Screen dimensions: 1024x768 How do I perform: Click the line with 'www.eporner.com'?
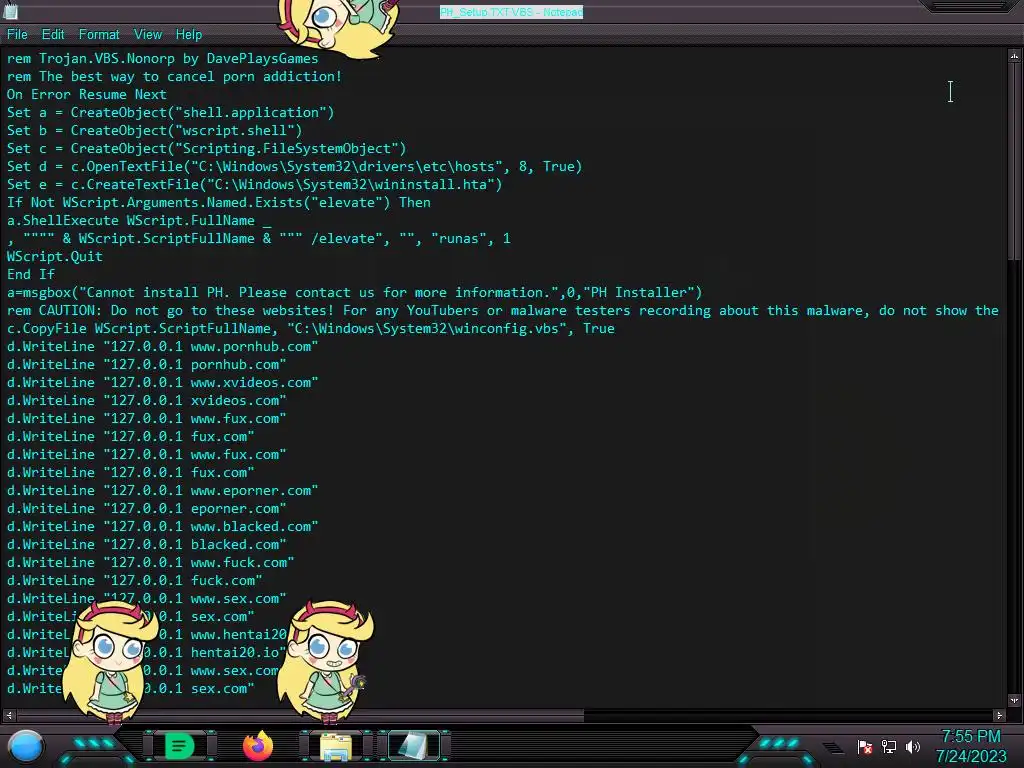coord(163,490)
